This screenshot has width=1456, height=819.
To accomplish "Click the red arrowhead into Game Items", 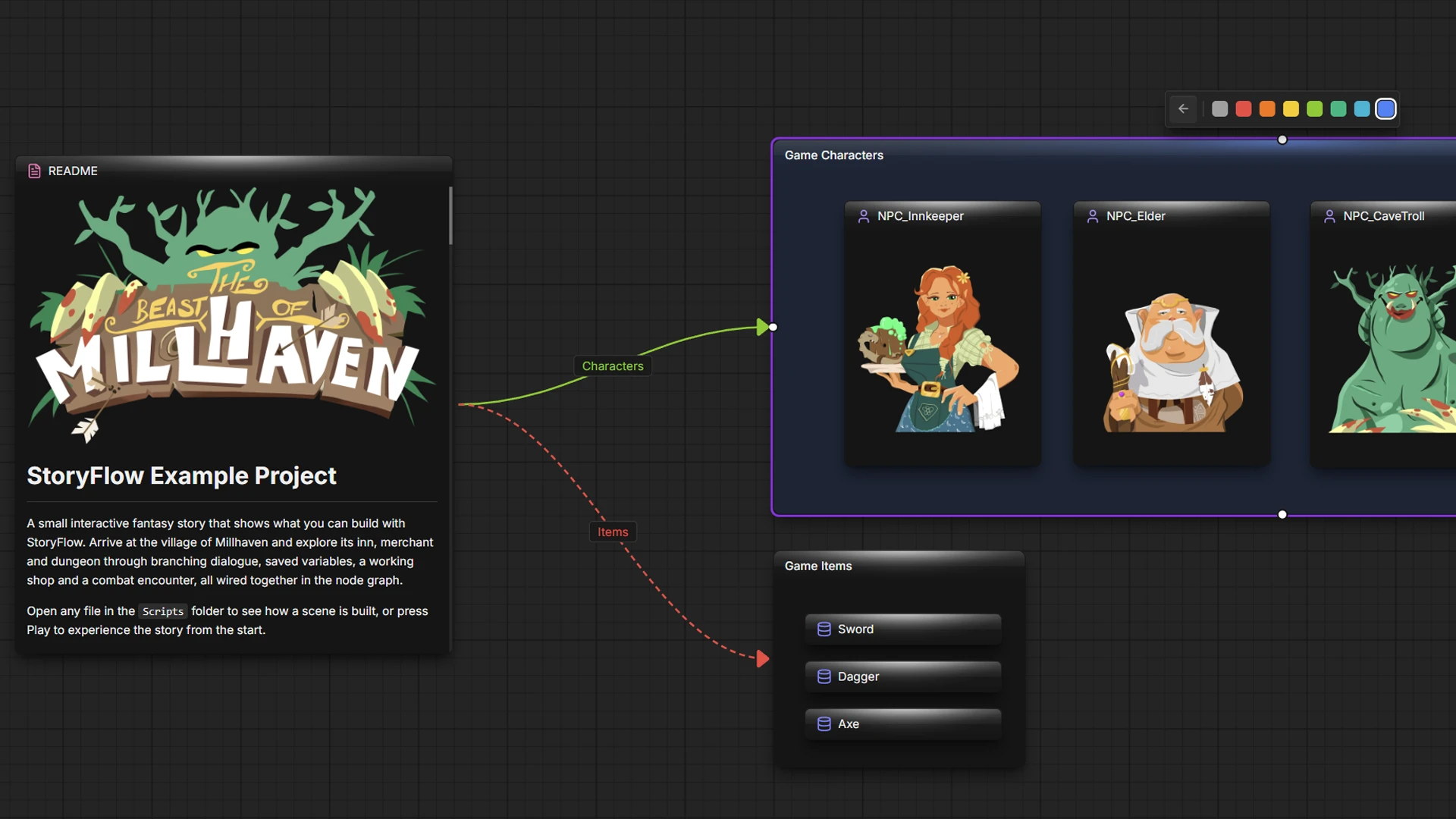I will click(763, 659).
